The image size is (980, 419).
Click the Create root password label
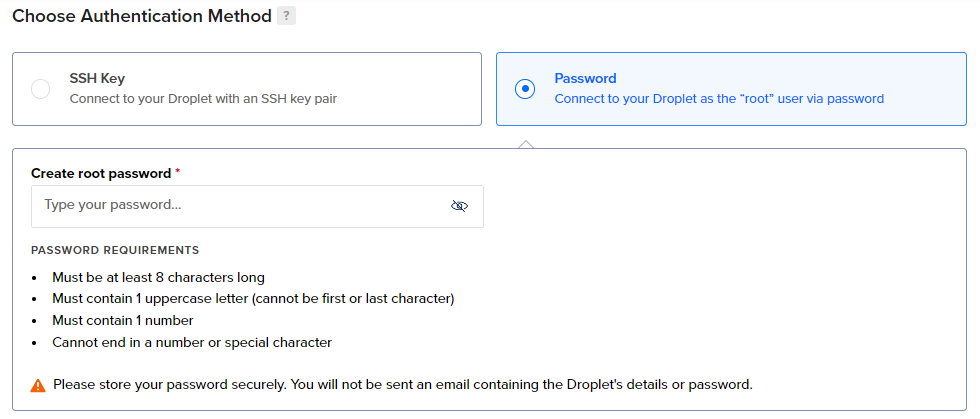click(101, 174)
